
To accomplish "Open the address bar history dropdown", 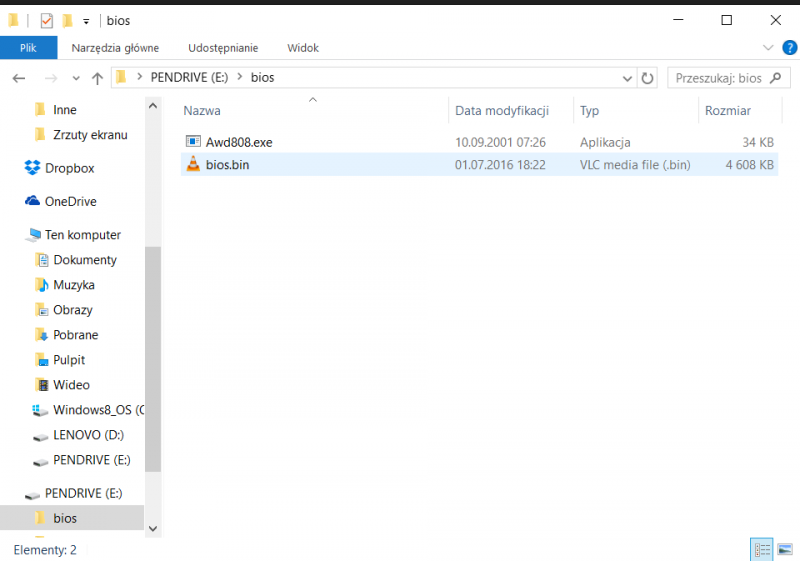I will pyautogui.click(x=627, y=78).
